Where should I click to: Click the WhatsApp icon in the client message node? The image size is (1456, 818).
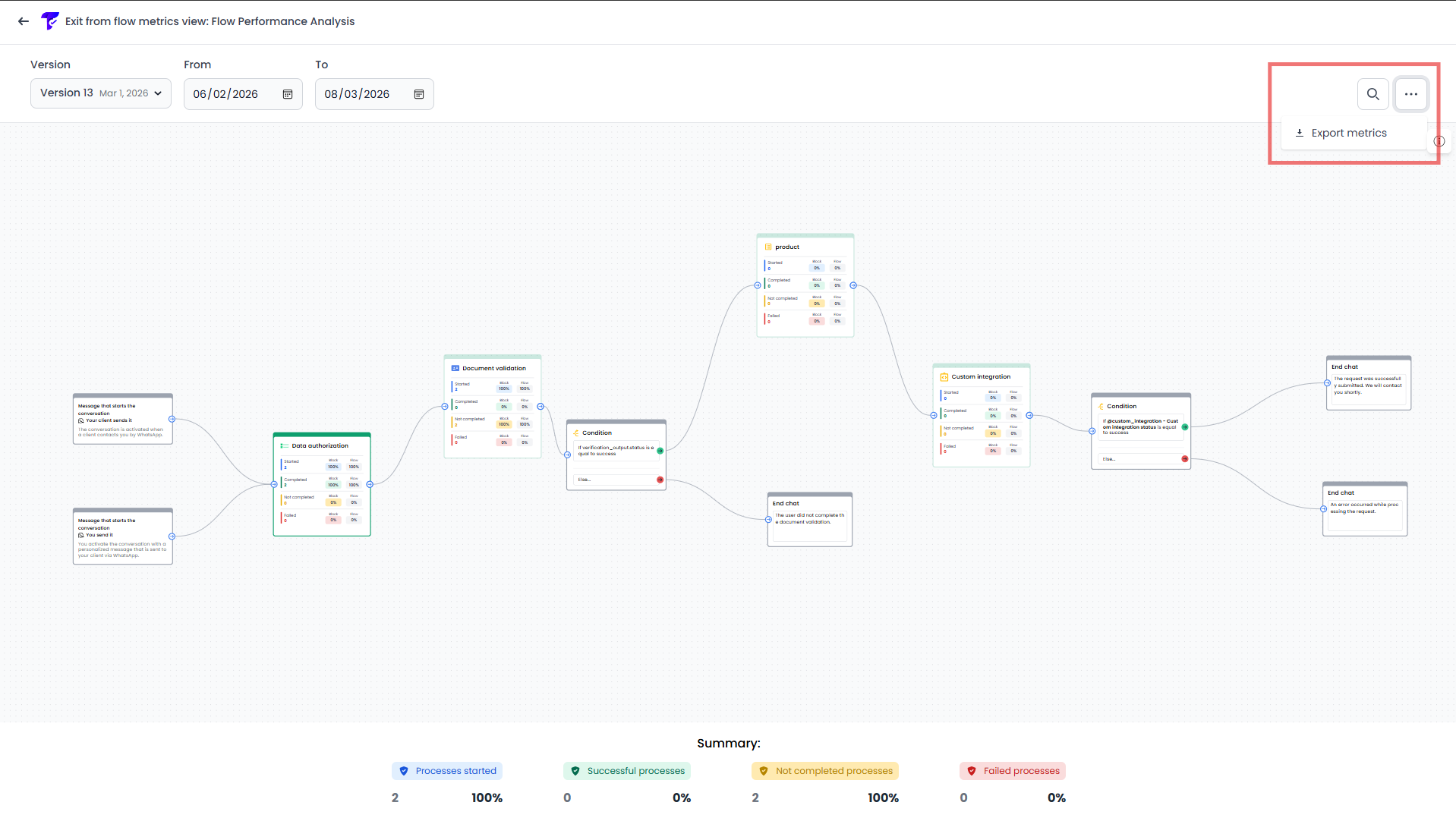(x=80, y=421)
